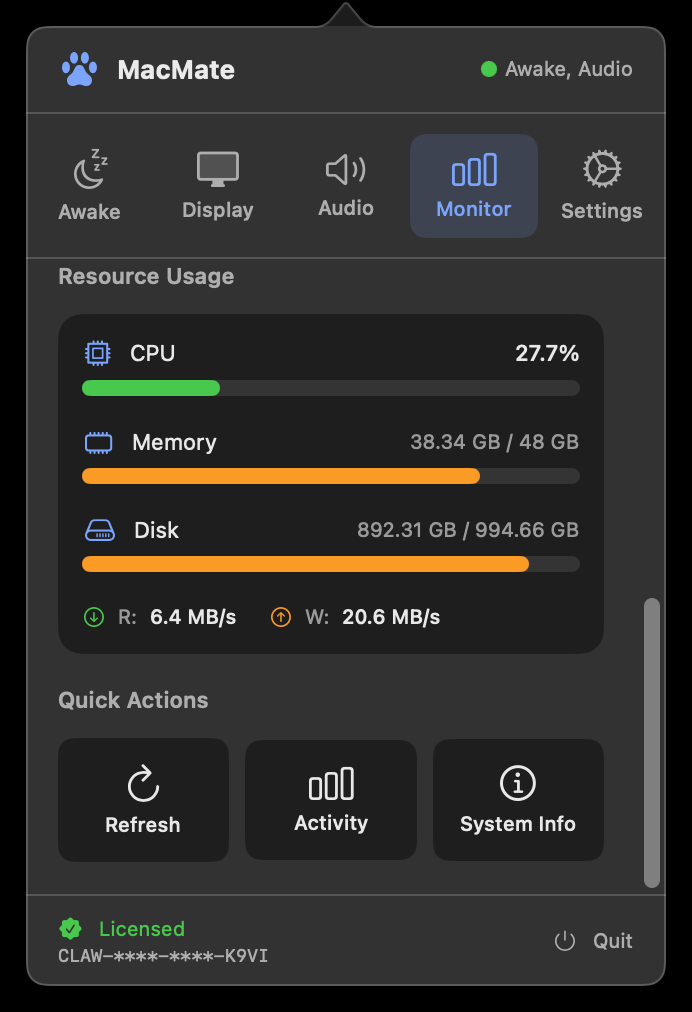This screenshot has height=1012, width=692.
Task: Click the CPU chip icon
Action: coord(98,352)
